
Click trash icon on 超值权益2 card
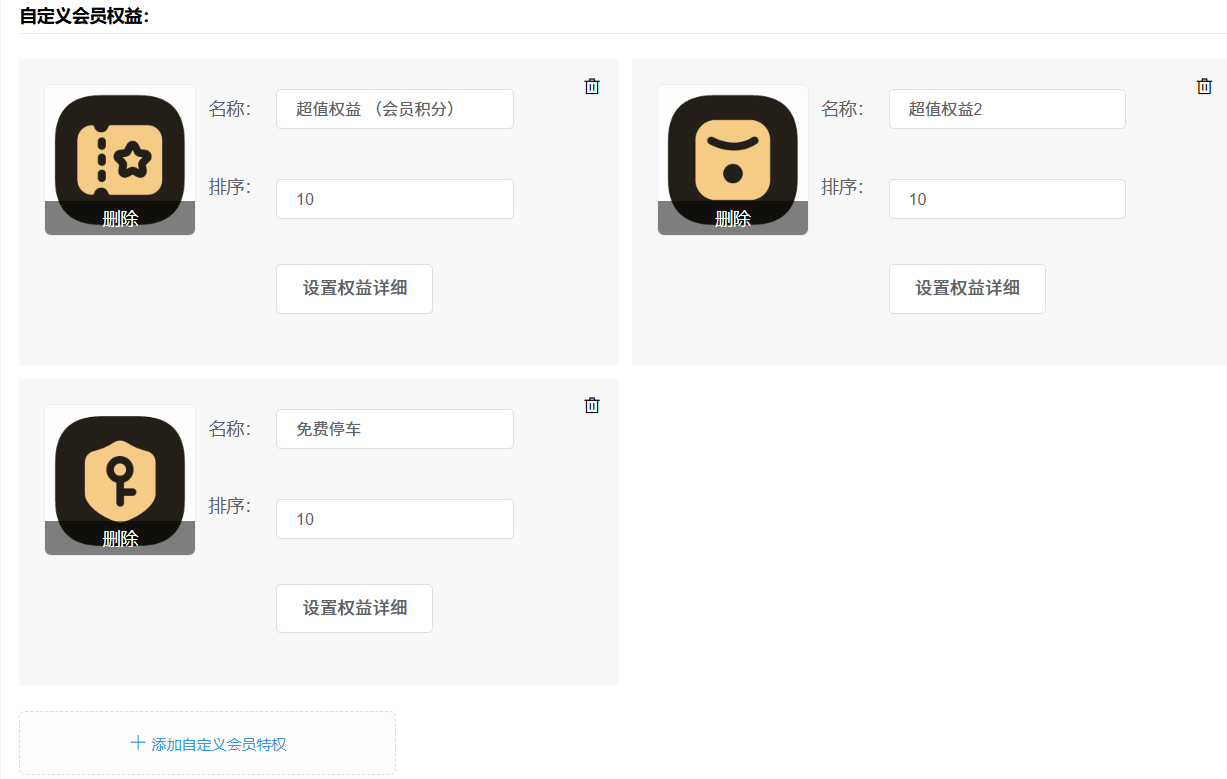click(1204, 87)
